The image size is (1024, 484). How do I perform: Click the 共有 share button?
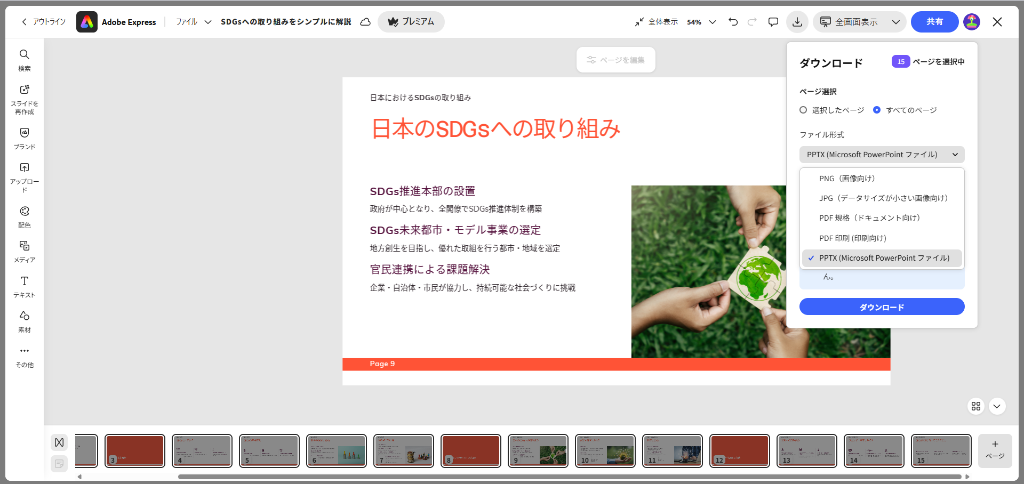[934, 22]
